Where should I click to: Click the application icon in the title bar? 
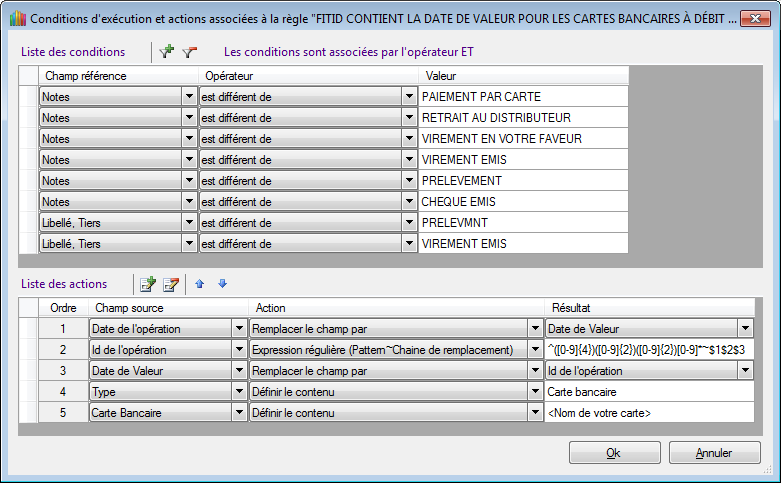13,18
